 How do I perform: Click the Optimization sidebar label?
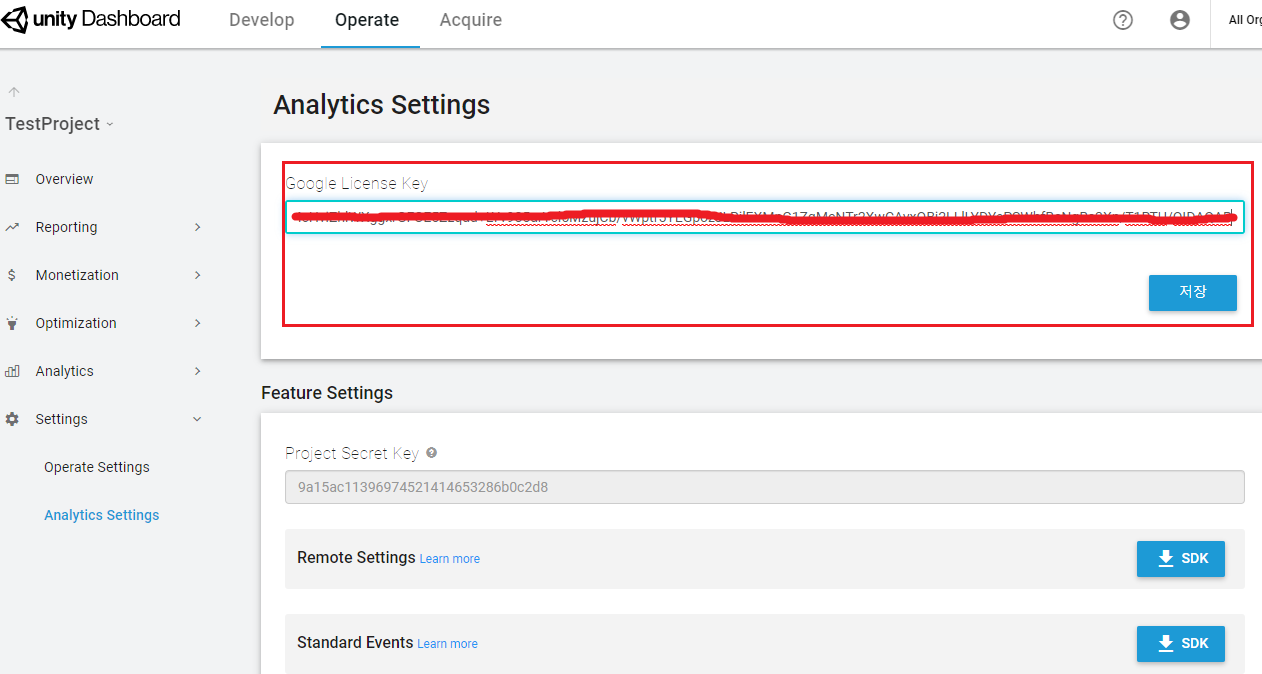click(x=76, y=323)
